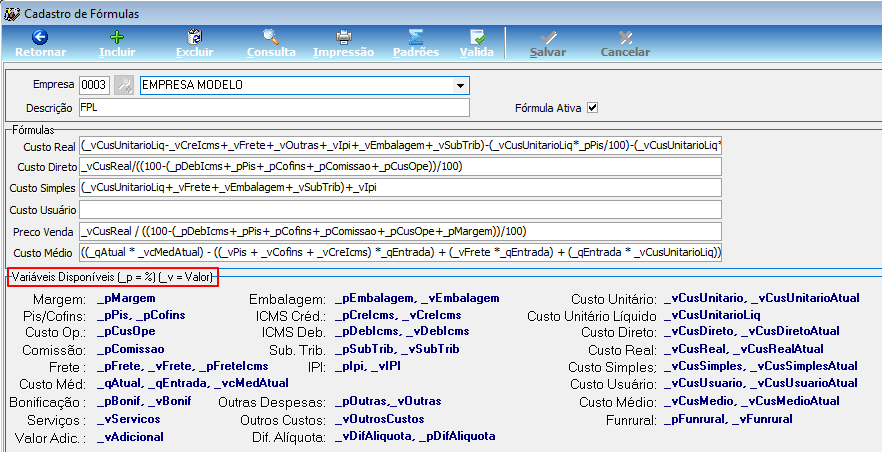Click the _vCusReal, _vCusRealAtual variables

coord(744,349)
